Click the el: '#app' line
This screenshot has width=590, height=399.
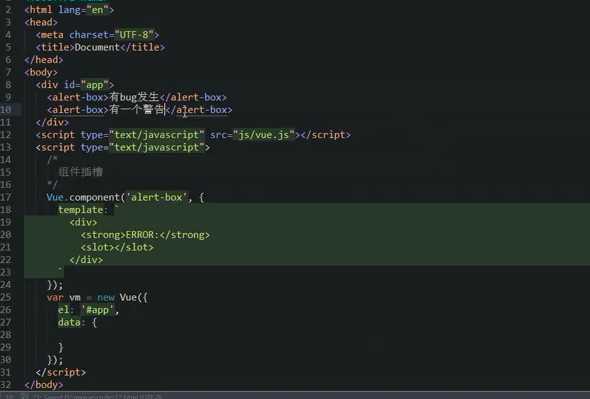point(88,310)
